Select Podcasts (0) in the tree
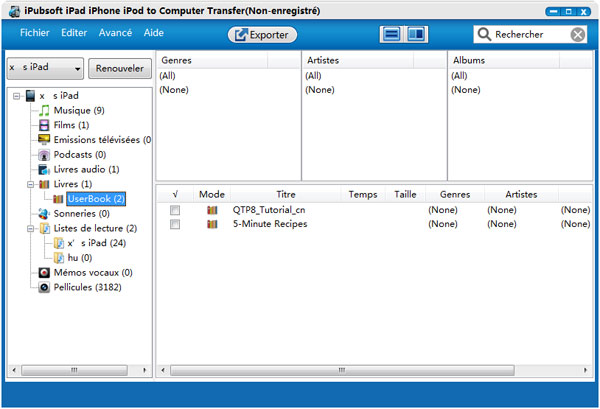The height and width of the screenshot is (409, 600). tap(80, 155)
